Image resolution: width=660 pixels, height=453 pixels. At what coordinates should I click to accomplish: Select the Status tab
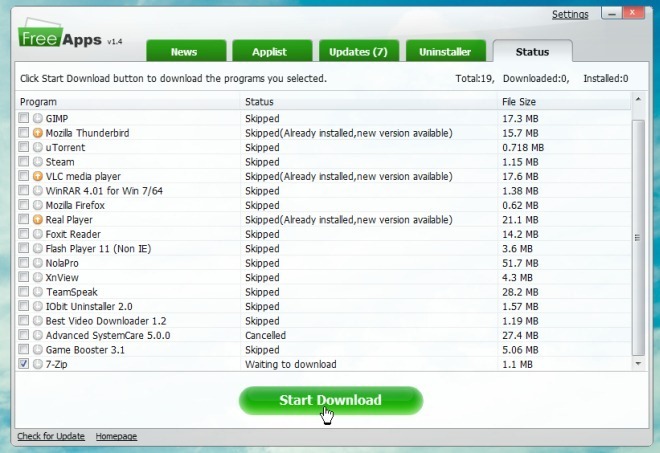coord(532,51)
